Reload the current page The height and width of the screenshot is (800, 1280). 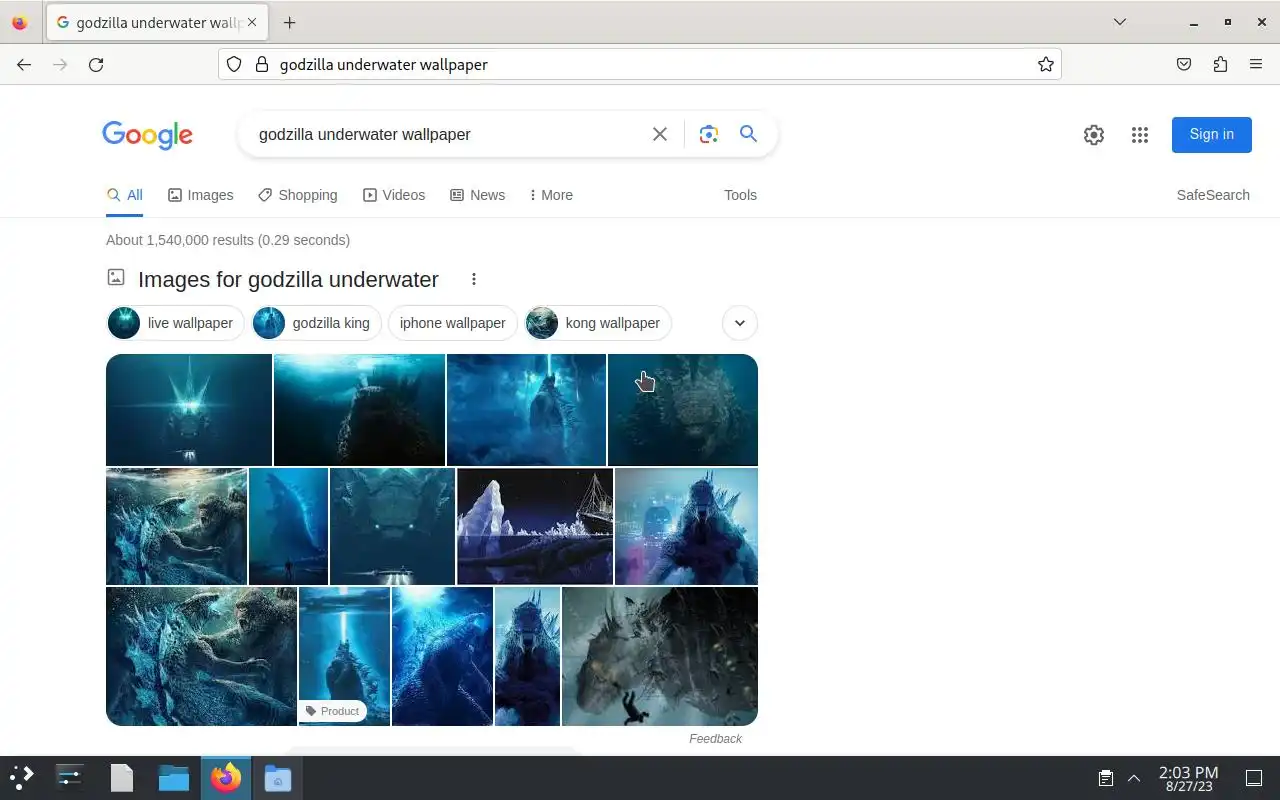tap(96, 64)
